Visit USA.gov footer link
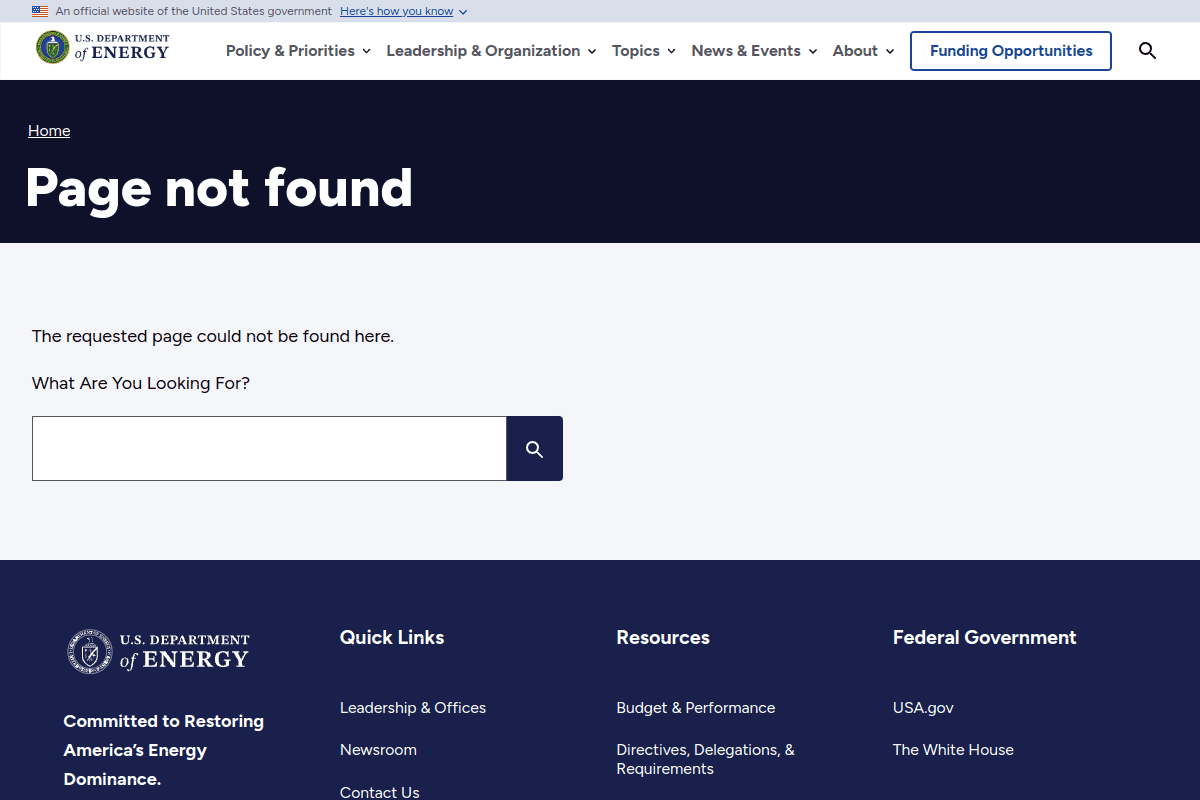The width and height of the screenshot is (1200, 800). click(923, 708)
